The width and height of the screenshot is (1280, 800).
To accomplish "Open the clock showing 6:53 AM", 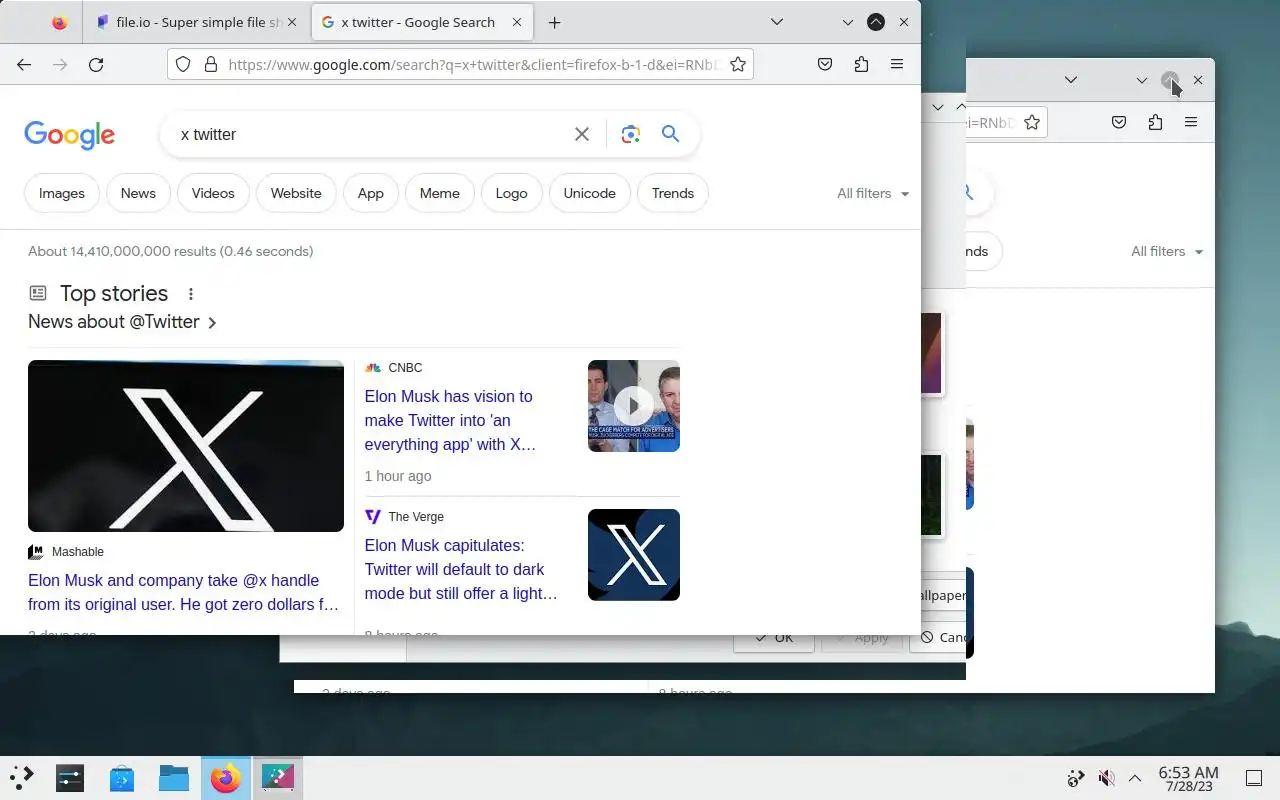I will coord(1188,778).
